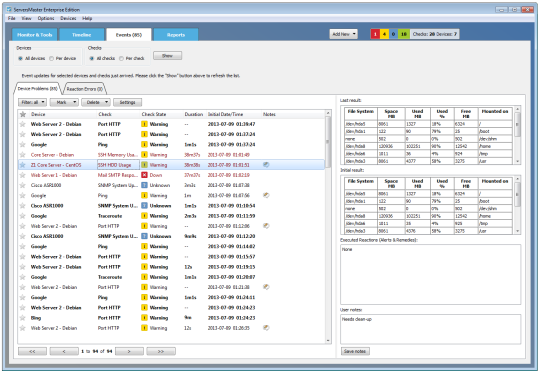Go to first page with << button
The image size is (540, 374).
click(x=32, y=351)
